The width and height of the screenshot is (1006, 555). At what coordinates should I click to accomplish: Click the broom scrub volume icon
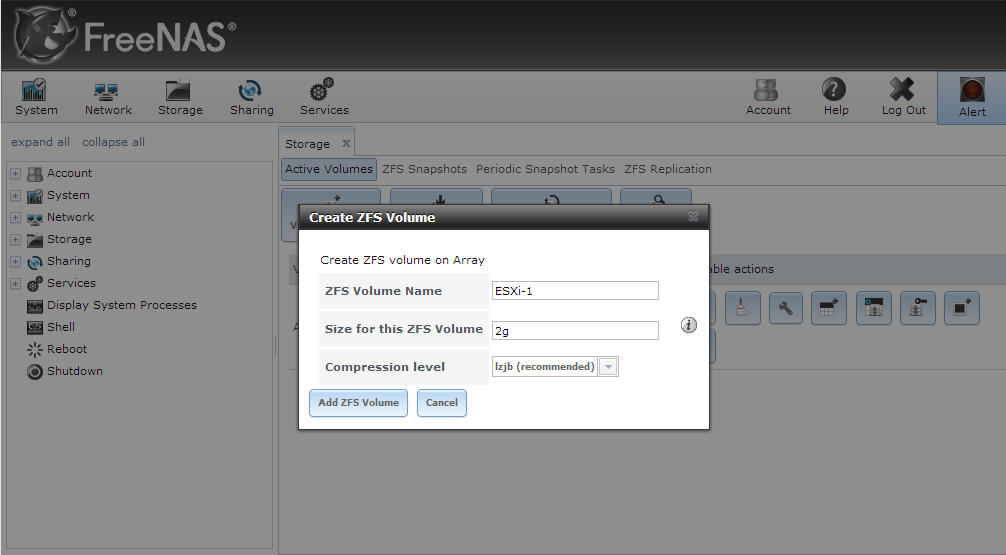pyautogui.click(x=742, y=308)
